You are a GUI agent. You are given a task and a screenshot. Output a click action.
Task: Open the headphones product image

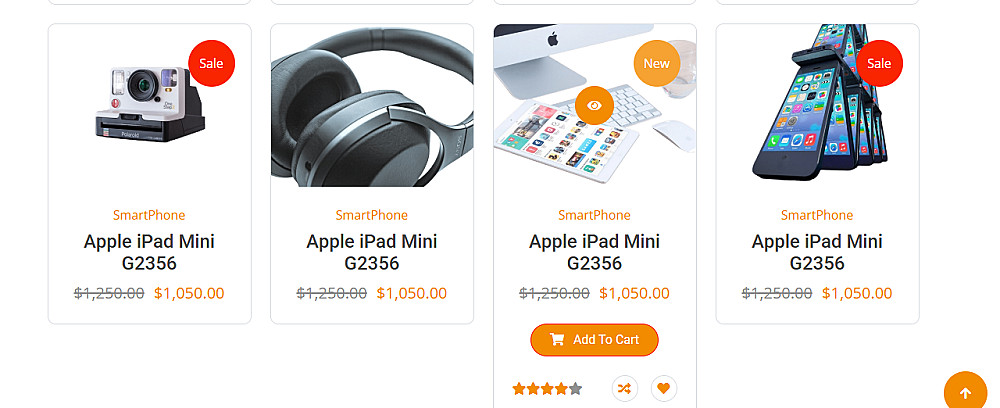[x=372, y=105]
